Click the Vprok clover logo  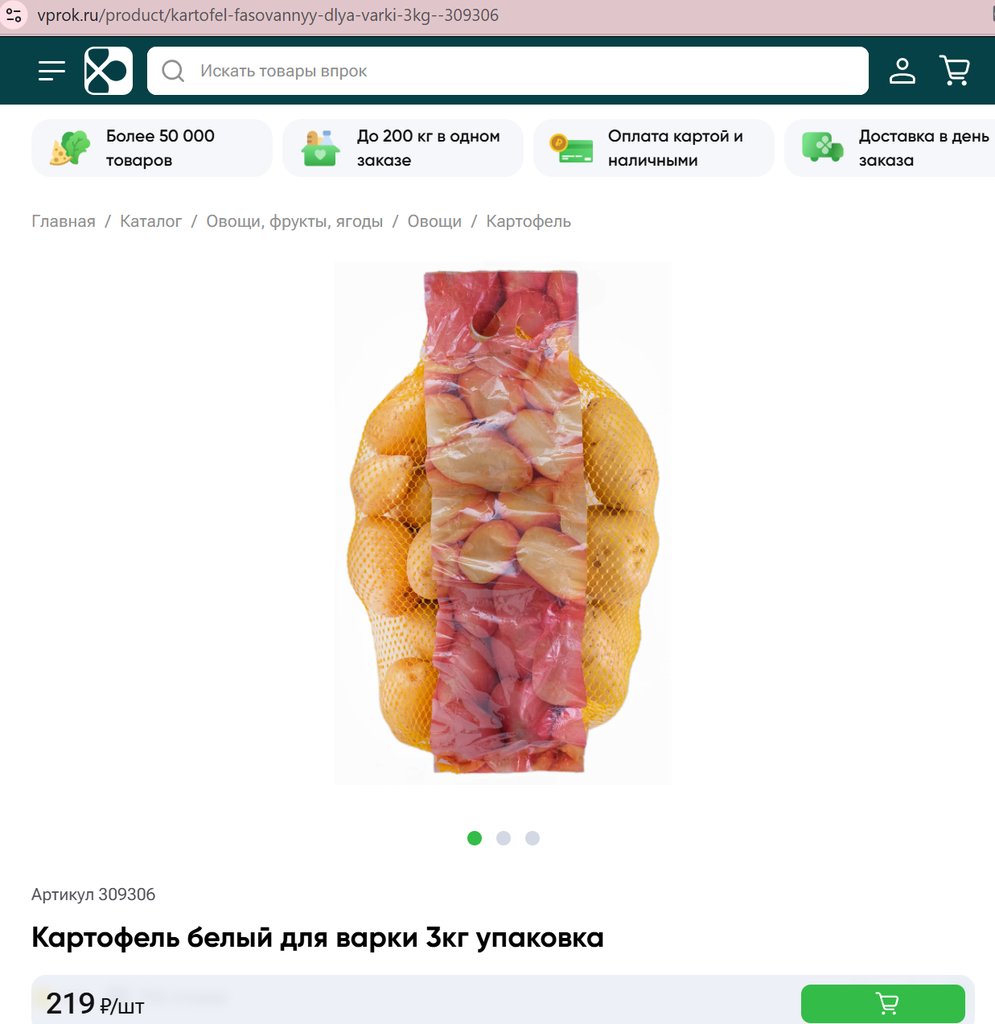108,71
